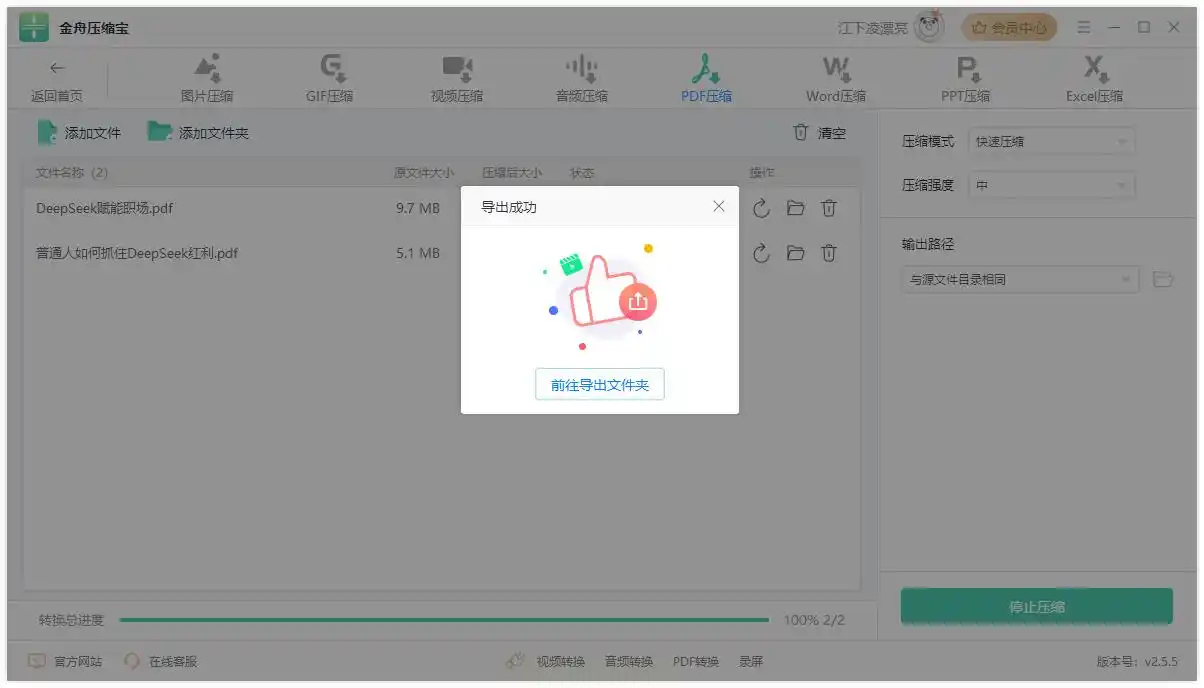Viewport: 1204px width, 688px height.
Task: Open 会员中心 membership center
Action: point(1009,28)
